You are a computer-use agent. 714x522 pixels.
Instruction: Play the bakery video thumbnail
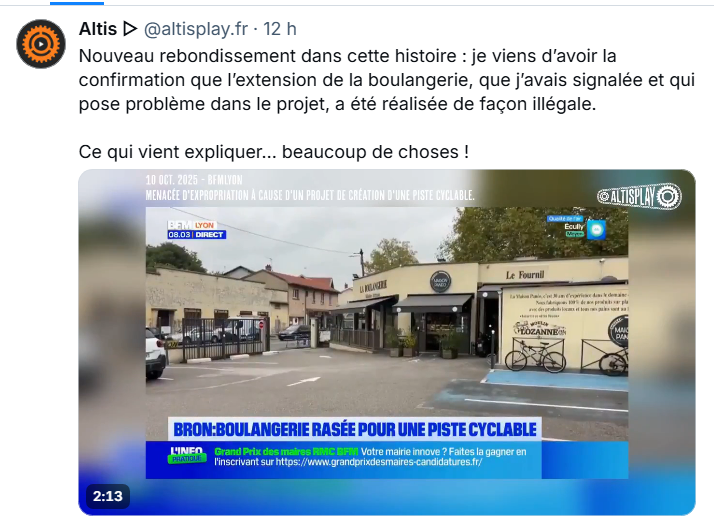pos(387,342)
